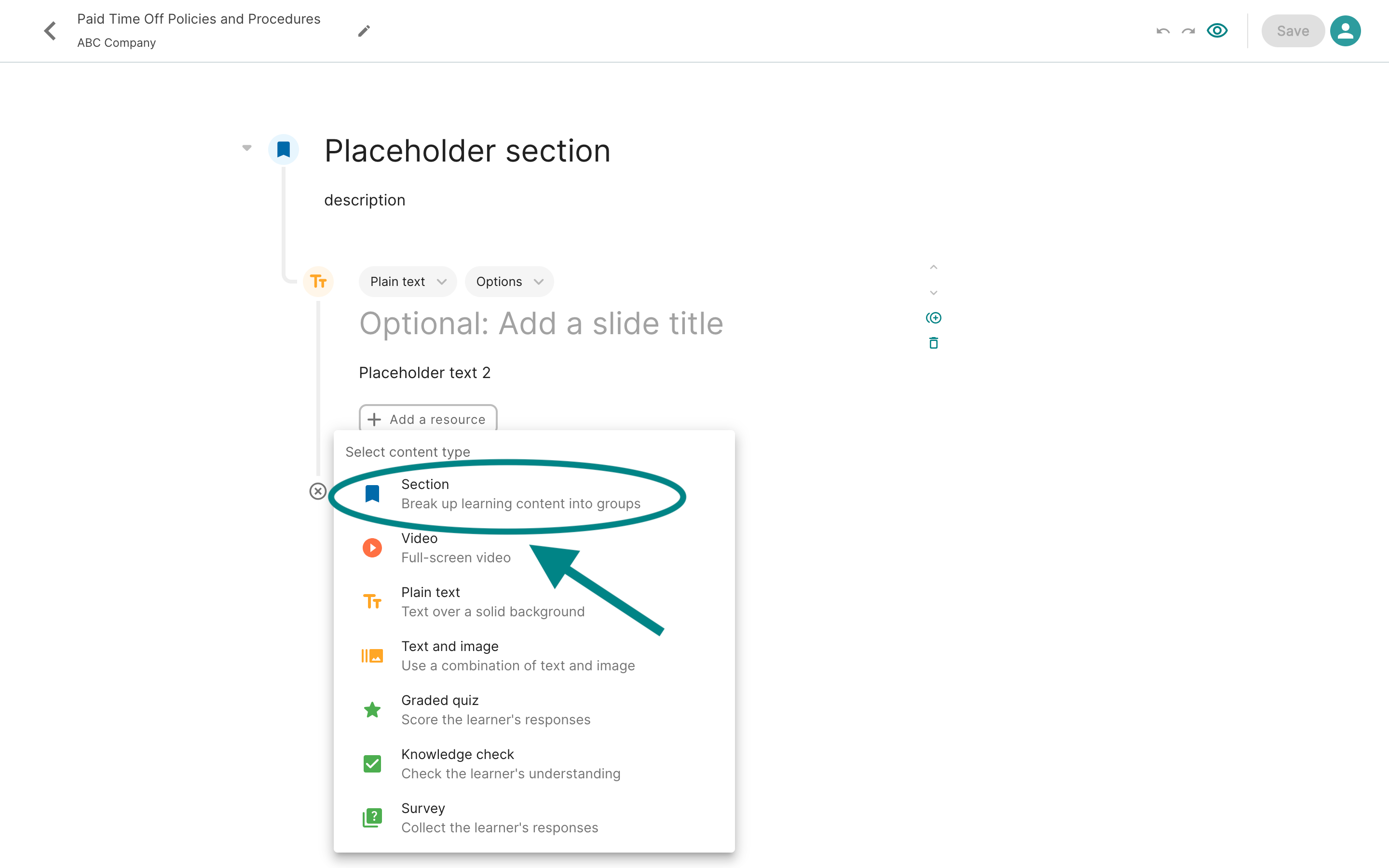This screenshot has height=868, width=1389.
Task: Click the blue section bookmark icon
Action: pyautogui.click(x=284, y=150)
